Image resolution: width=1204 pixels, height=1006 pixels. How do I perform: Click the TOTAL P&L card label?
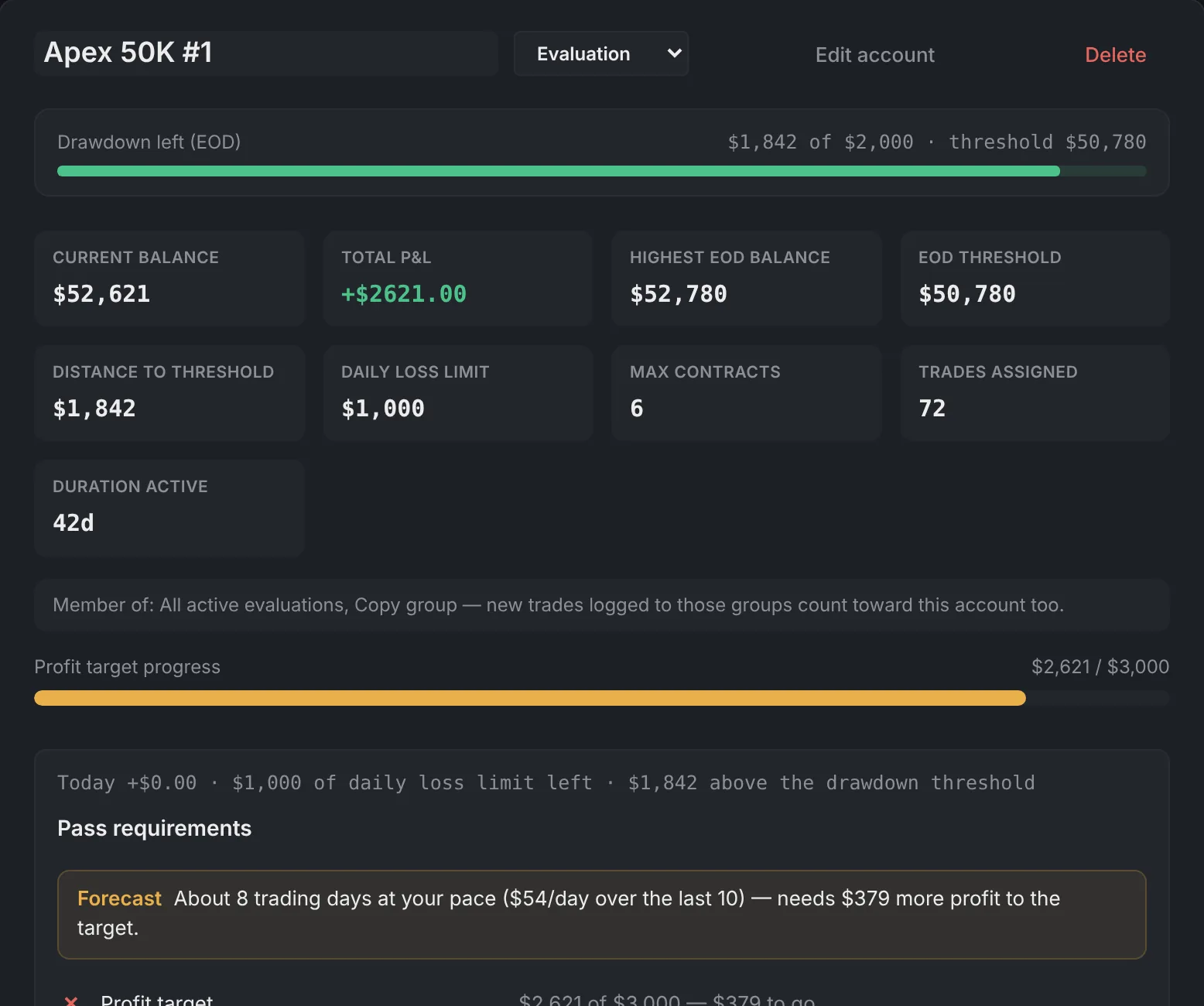pos(386,258)
